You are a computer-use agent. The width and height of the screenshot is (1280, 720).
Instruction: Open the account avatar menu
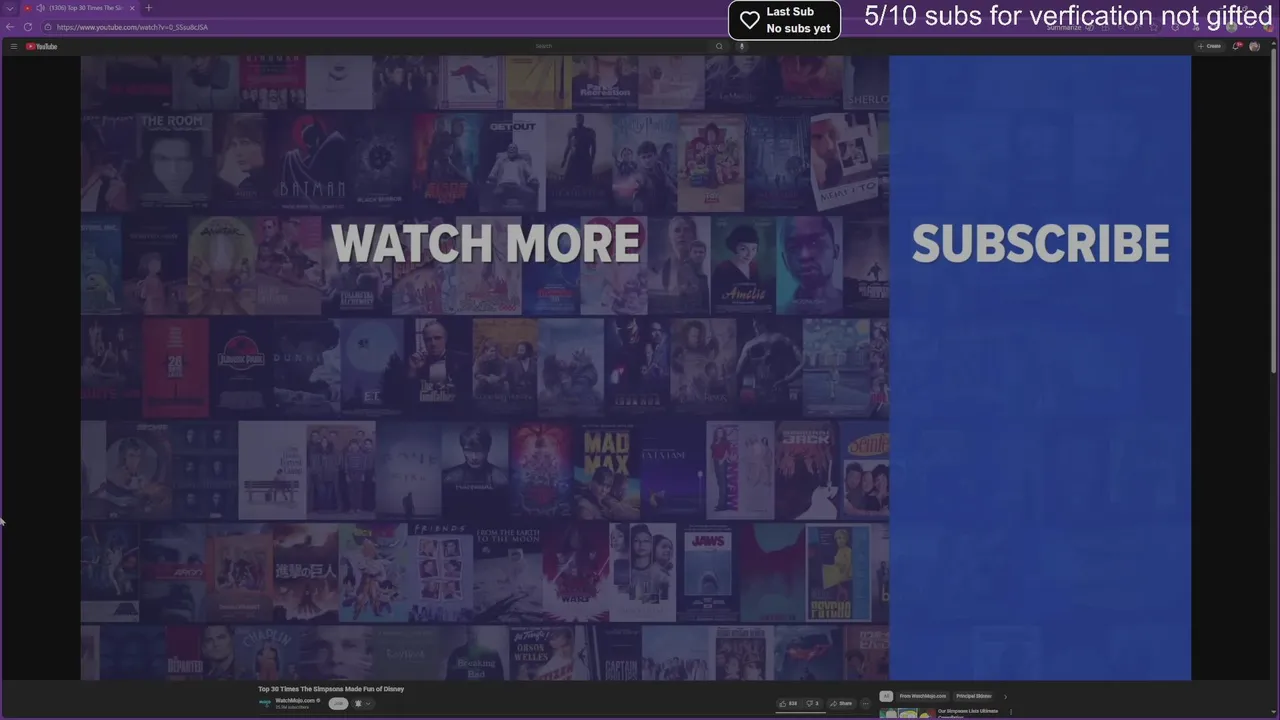click(1255, 46)
